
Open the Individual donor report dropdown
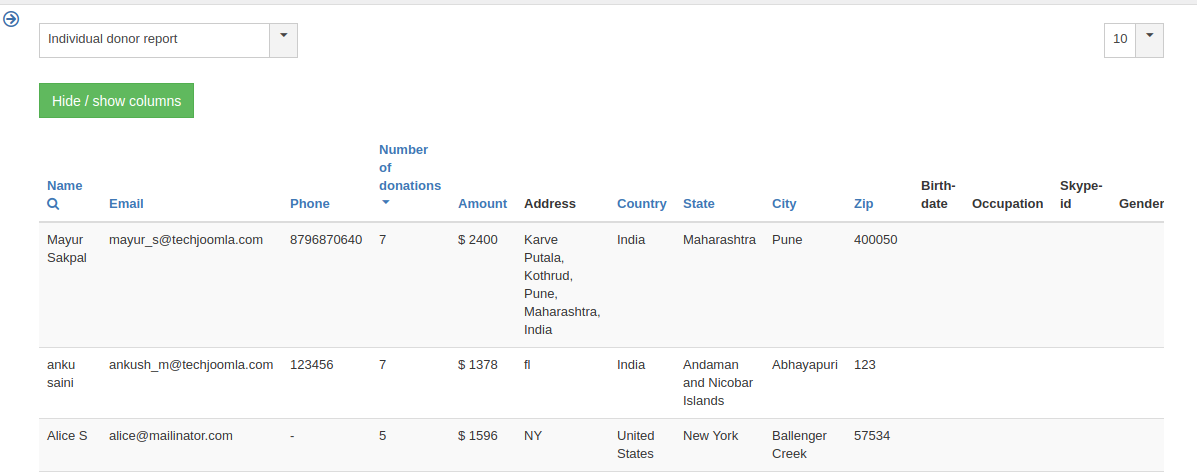[x=155, y=40]
